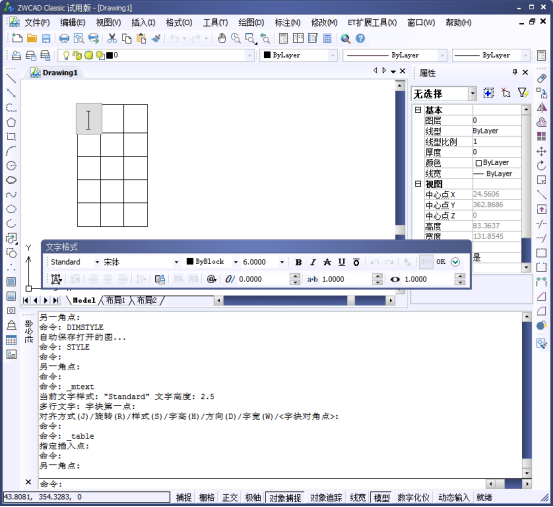The image size is (553, 507).
Task: Click the Copy icon
Action: [x=127, y=38]
